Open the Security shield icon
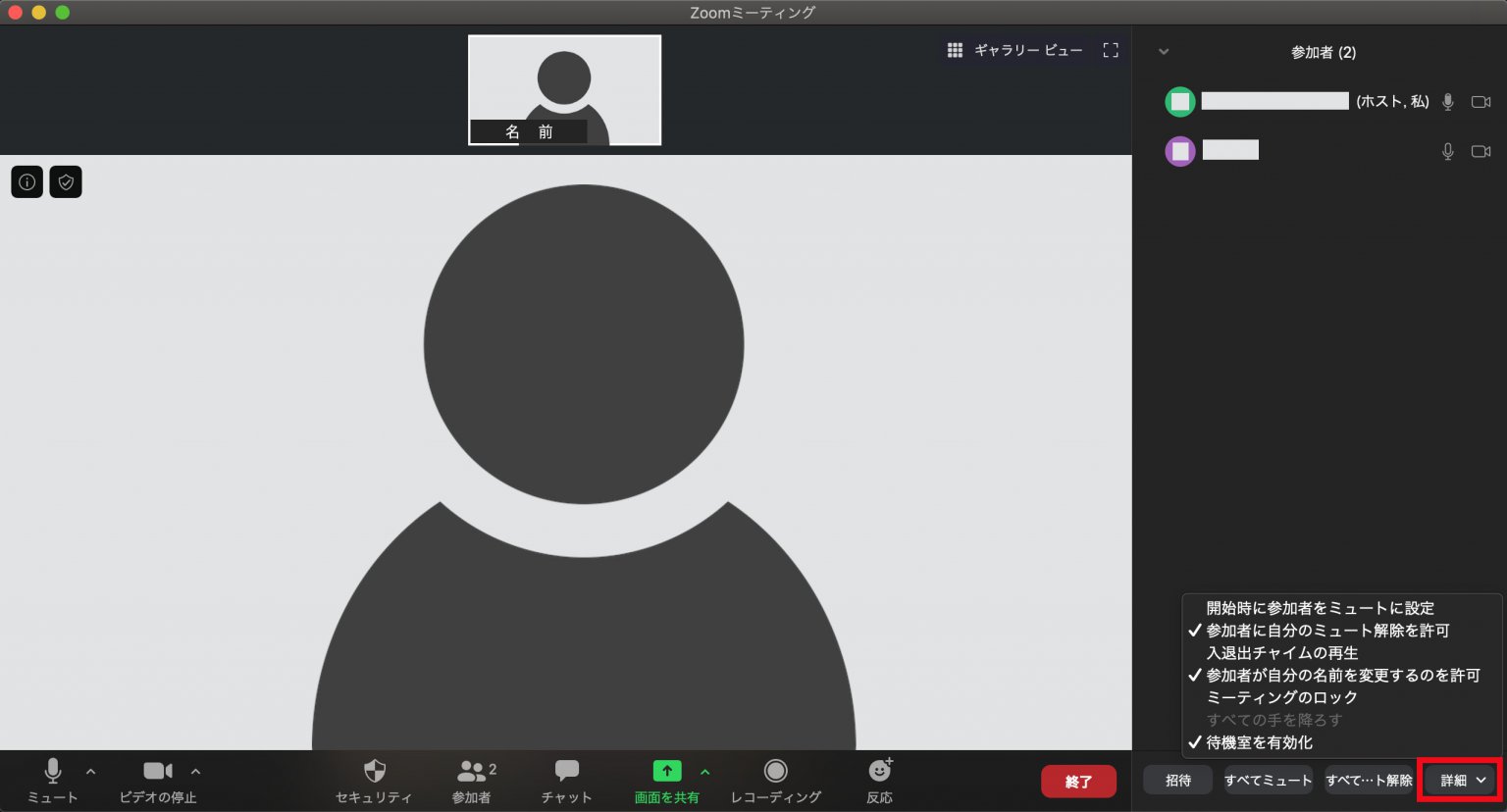Image resolution: width=1507 pixels, height=812 pixels. [374, 771]
